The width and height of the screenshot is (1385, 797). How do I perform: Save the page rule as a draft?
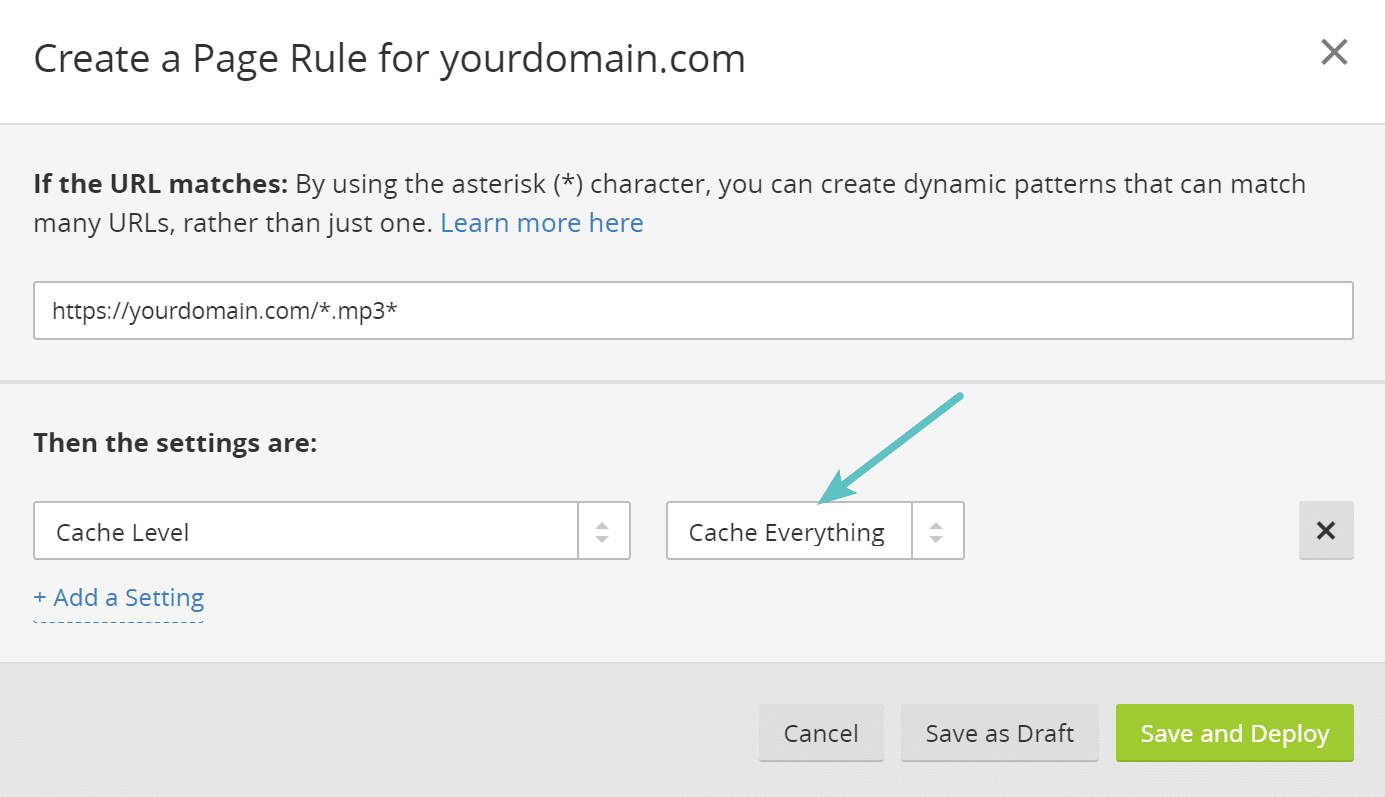pos(999,732)
